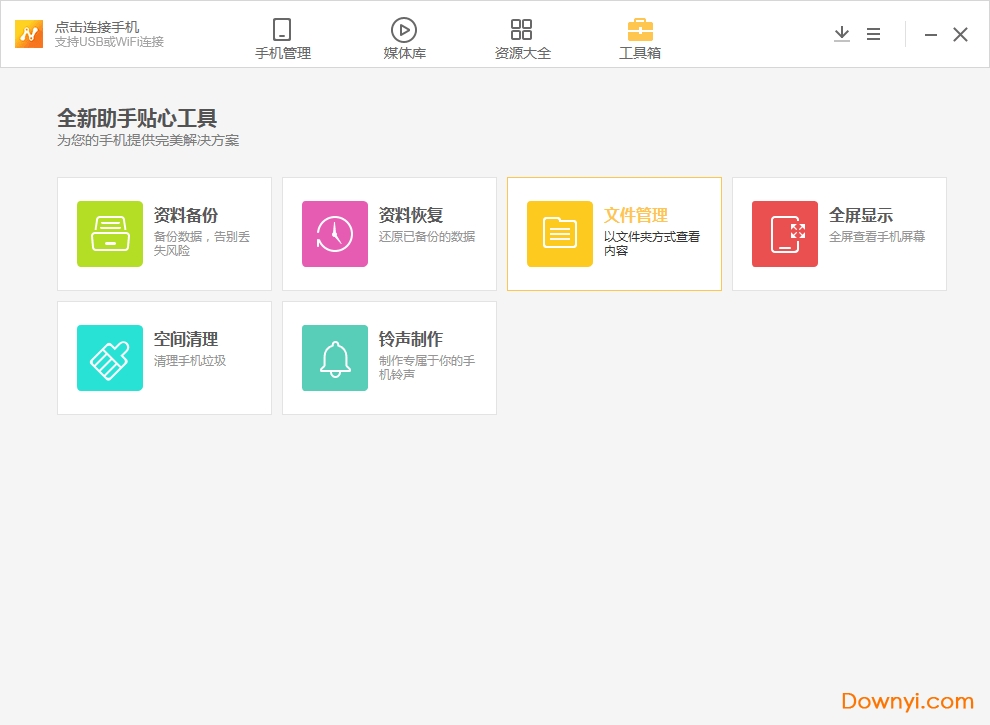This screenshot has height=725, width=990.
Task: Click the red 全屏显示 fullscreen icon
Action: 785,234
